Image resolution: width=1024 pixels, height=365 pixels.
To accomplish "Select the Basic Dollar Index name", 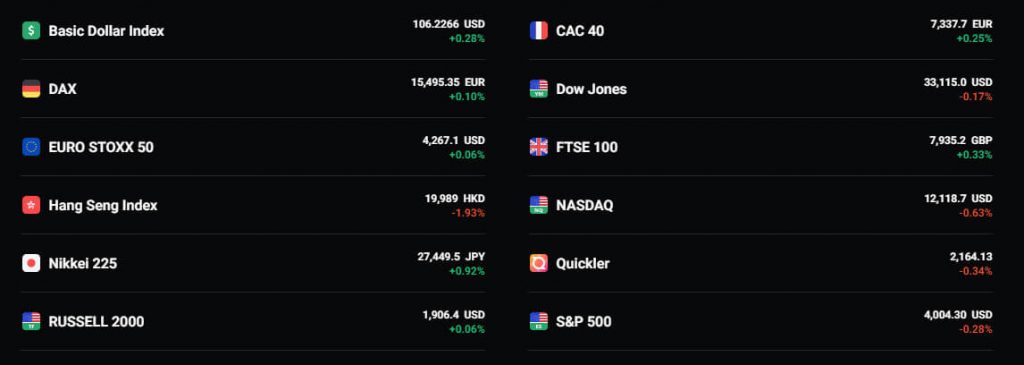I will (106, 31).
